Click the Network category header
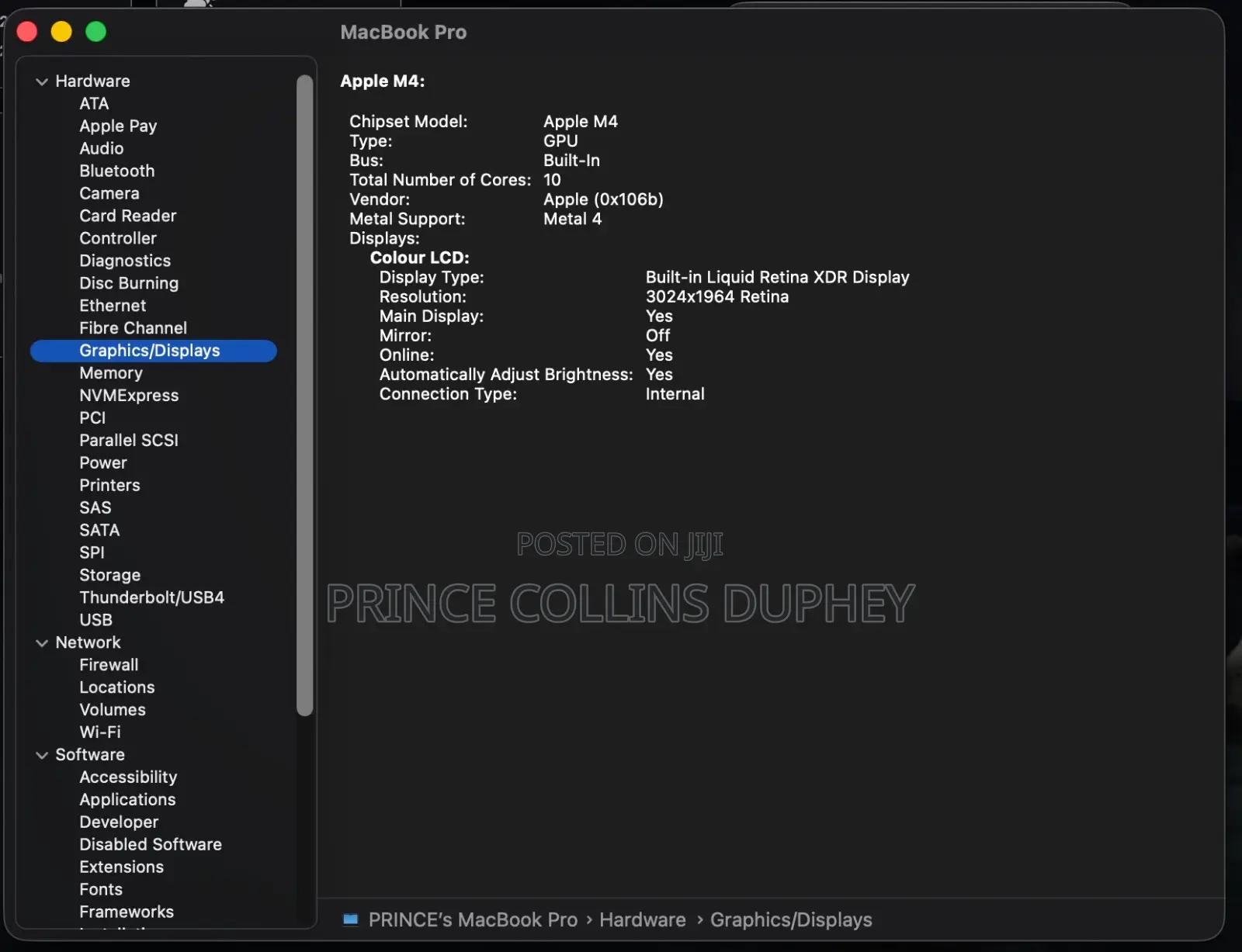This screenshot has height=952, width=1242. 88,643
